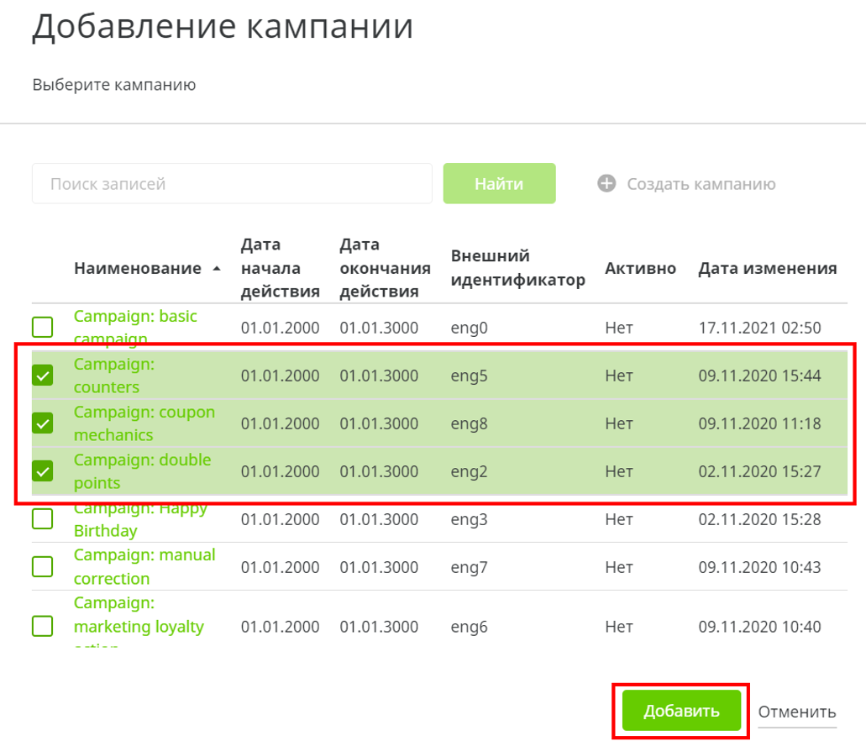This screenshot has width=866, height=741.
Task: Sort by Внешний идентификатор column header
Action: [517, 268]
